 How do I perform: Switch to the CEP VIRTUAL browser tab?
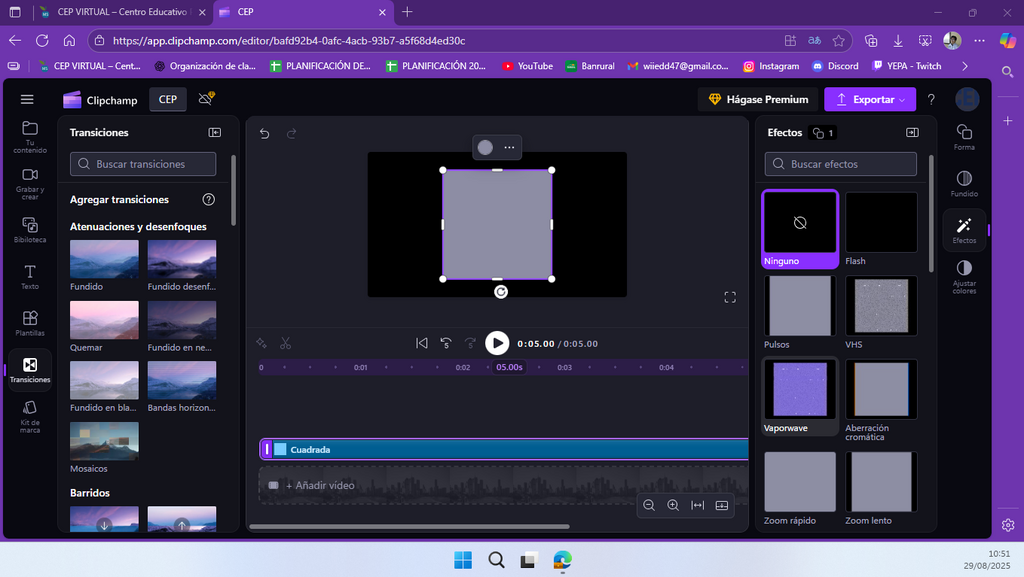coord(122,12)
